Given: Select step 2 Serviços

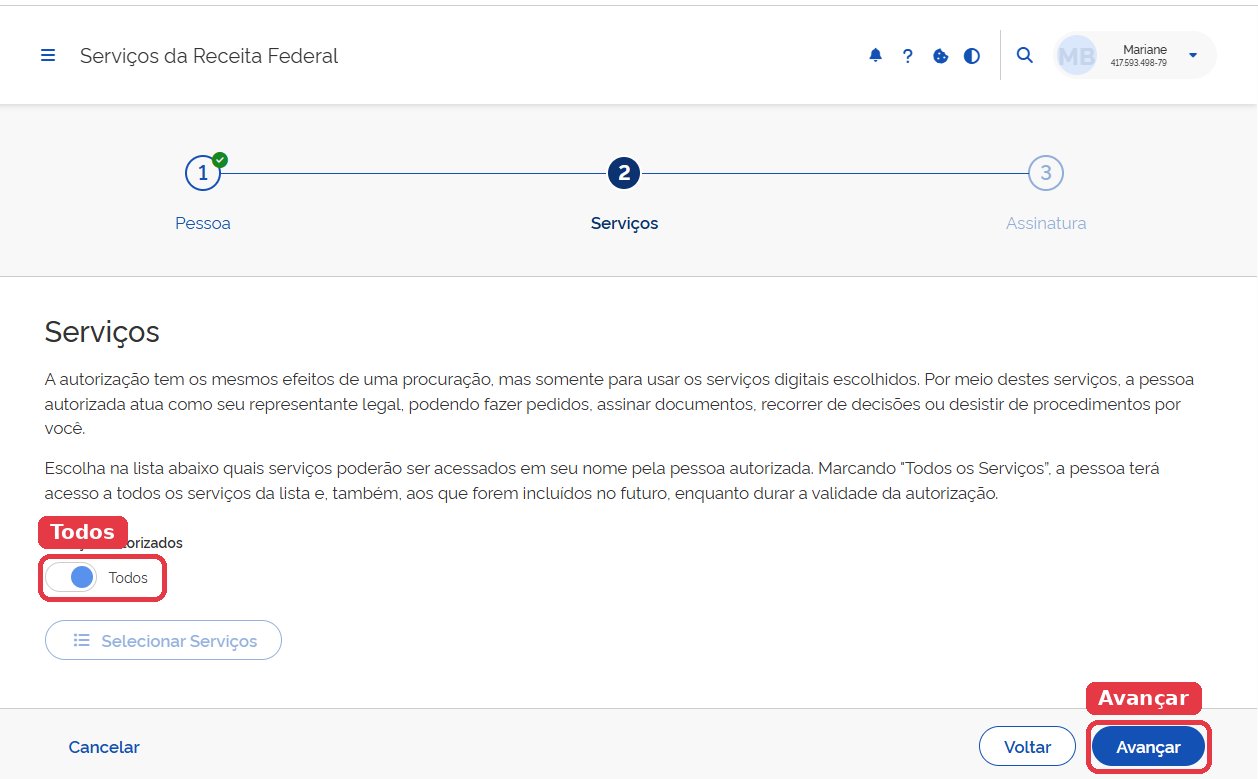Looking at the screenshot, I should pyautogui.click(x=624, y=174).
